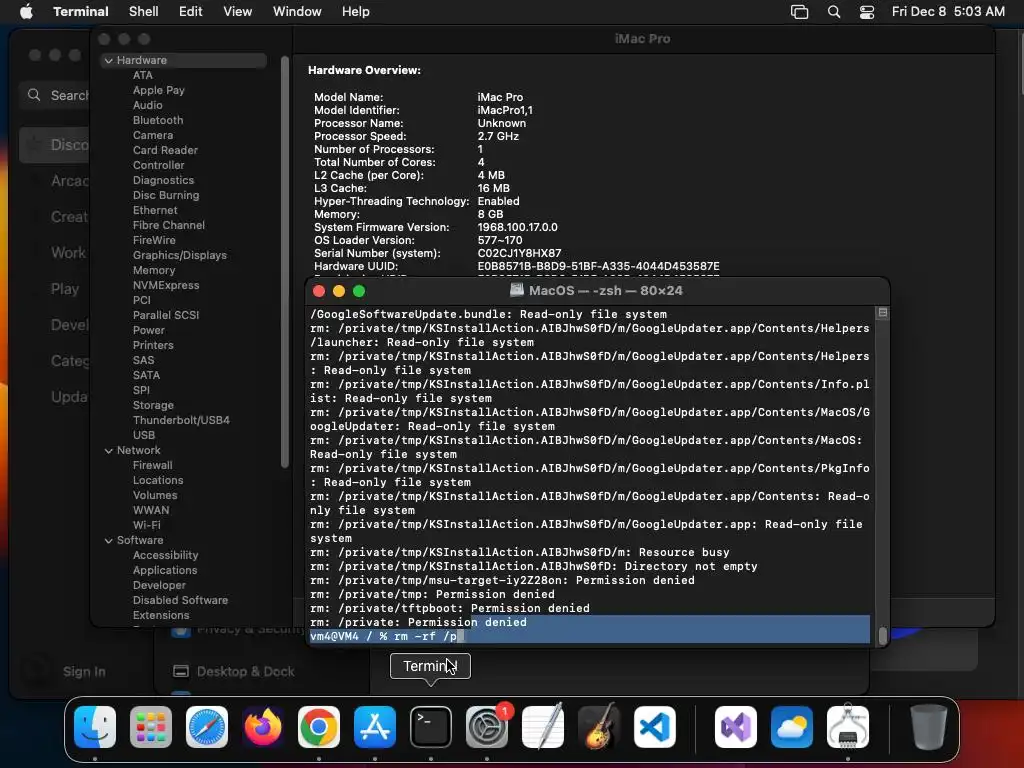The height and width of the screenshot is (768, 1024).
Task: Open the Weather app in the Dock
Action: 792,727
